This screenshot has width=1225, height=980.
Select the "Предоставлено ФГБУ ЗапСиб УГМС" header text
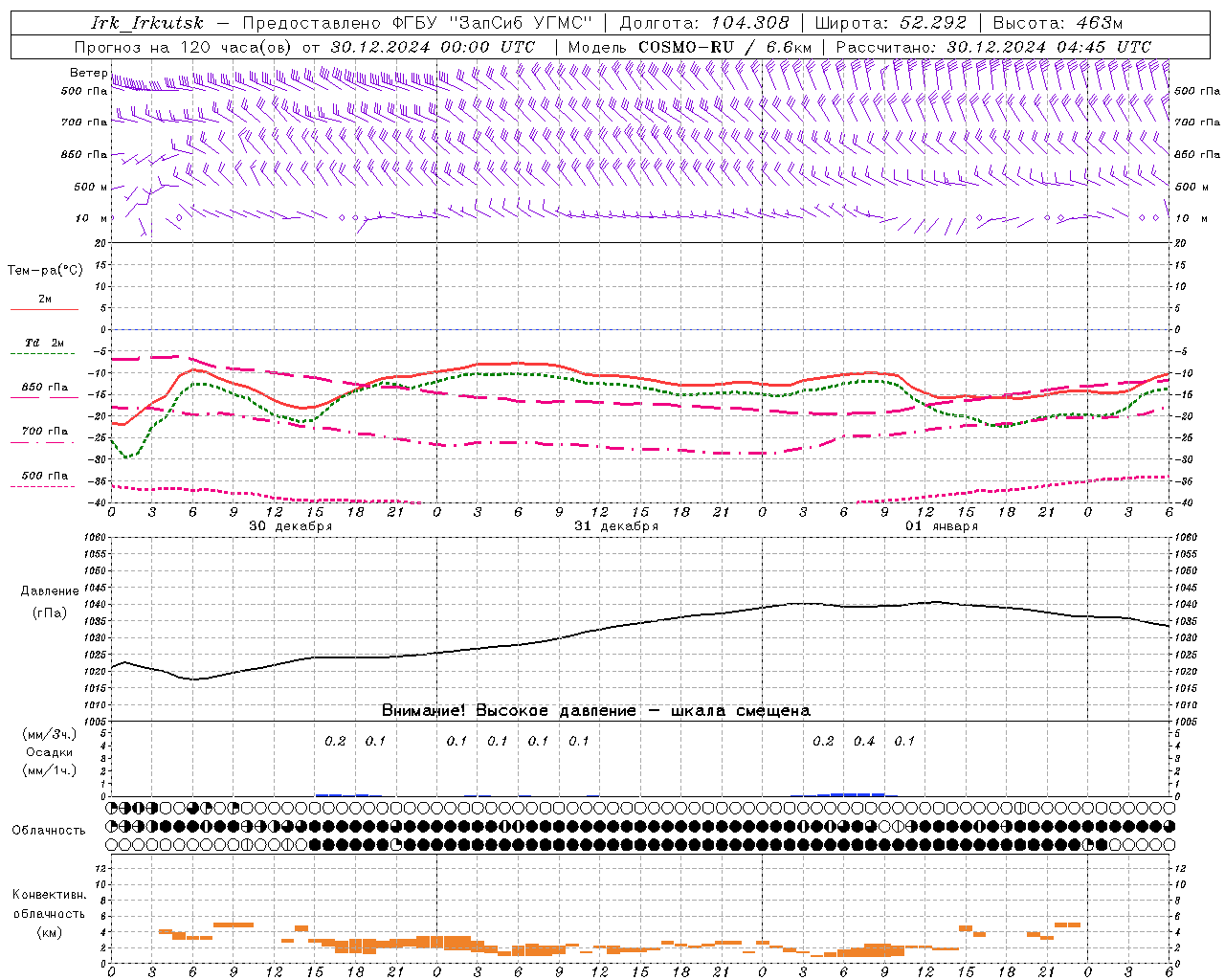click(x=417, y=23)
